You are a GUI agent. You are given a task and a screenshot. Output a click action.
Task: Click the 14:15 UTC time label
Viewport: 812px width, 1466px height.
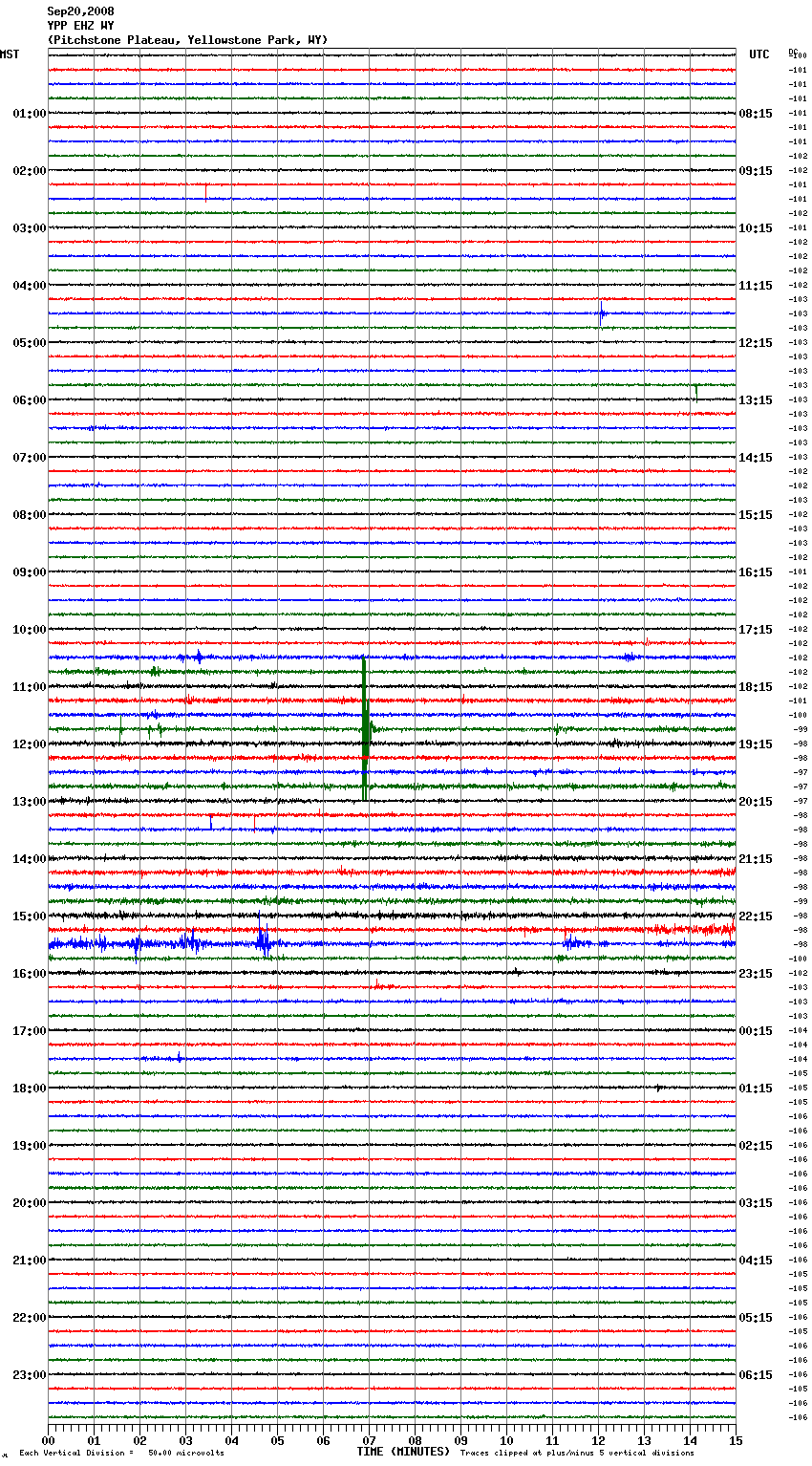point(756,458)
